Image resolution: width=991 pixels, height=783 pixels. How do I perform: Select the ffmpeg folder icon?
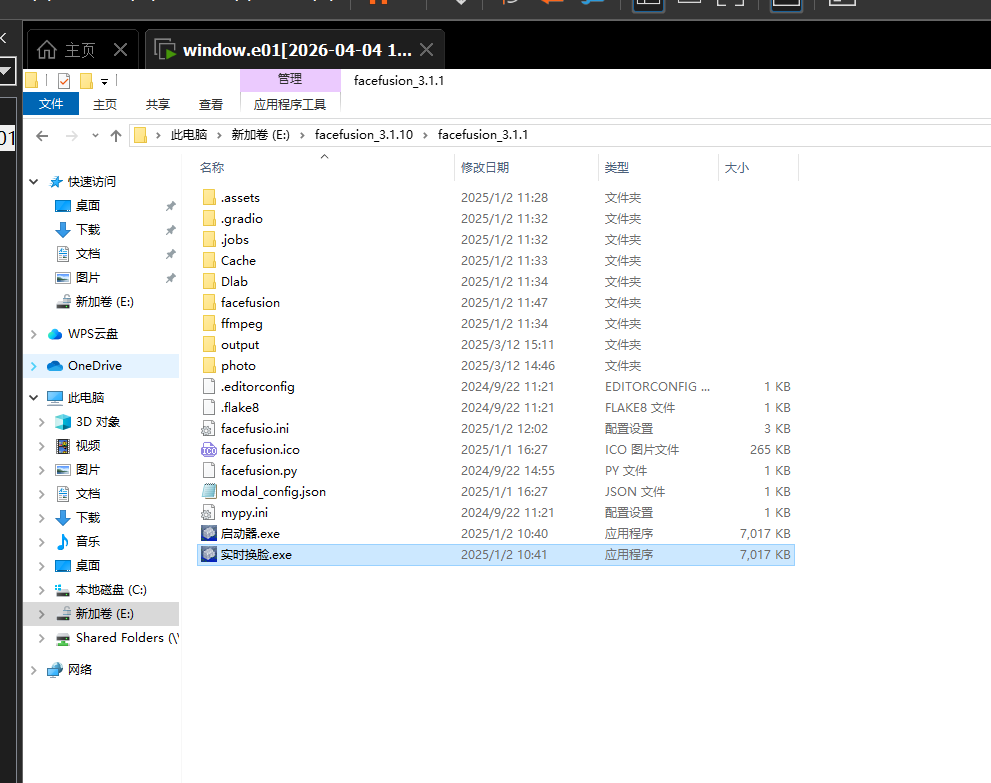(209, 324)
